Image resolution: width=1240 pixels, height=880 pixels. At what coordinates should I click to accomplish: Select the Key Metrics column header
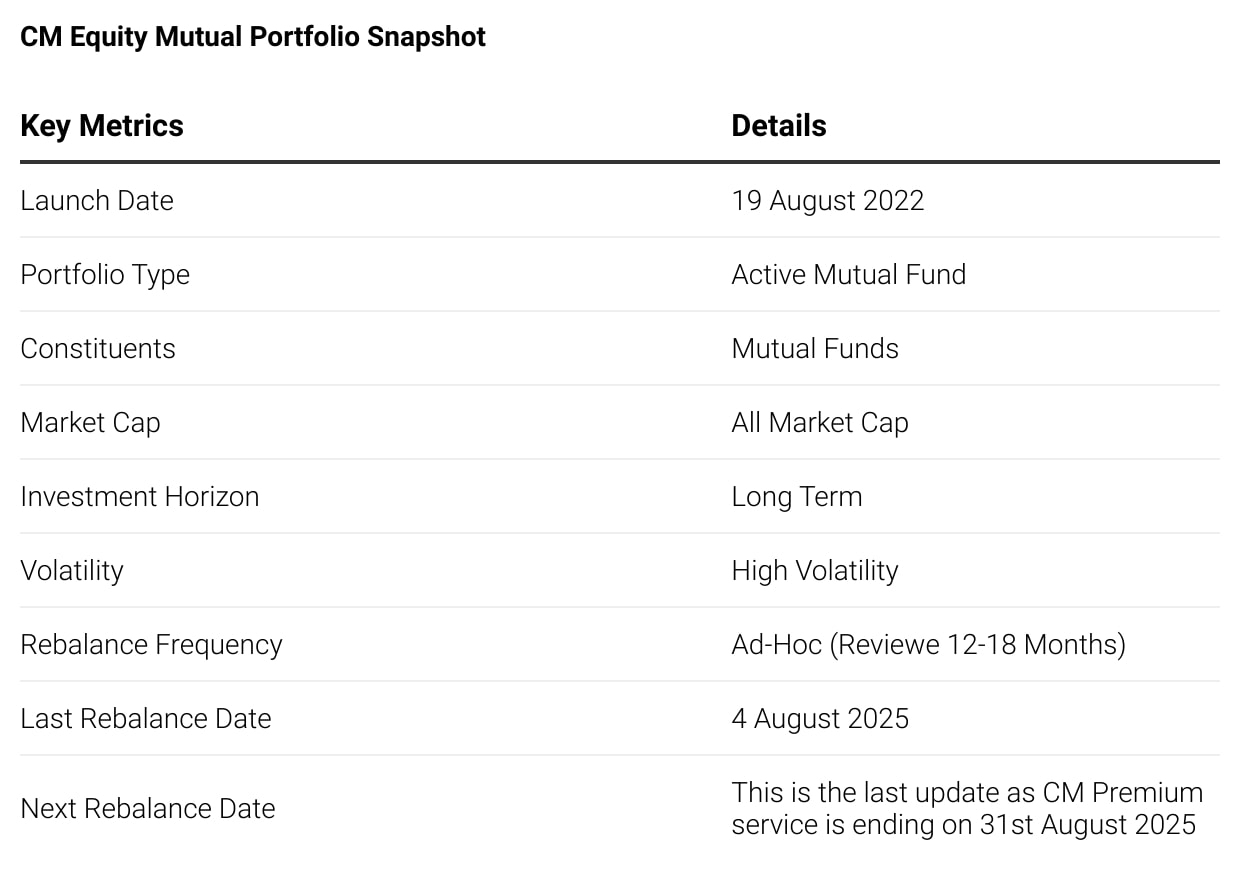[102, 126]
